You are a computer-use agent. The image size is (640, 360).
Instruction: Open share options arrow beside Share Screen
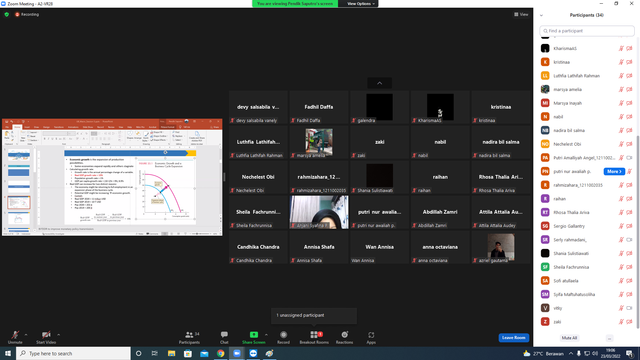[x=266, y=335]
